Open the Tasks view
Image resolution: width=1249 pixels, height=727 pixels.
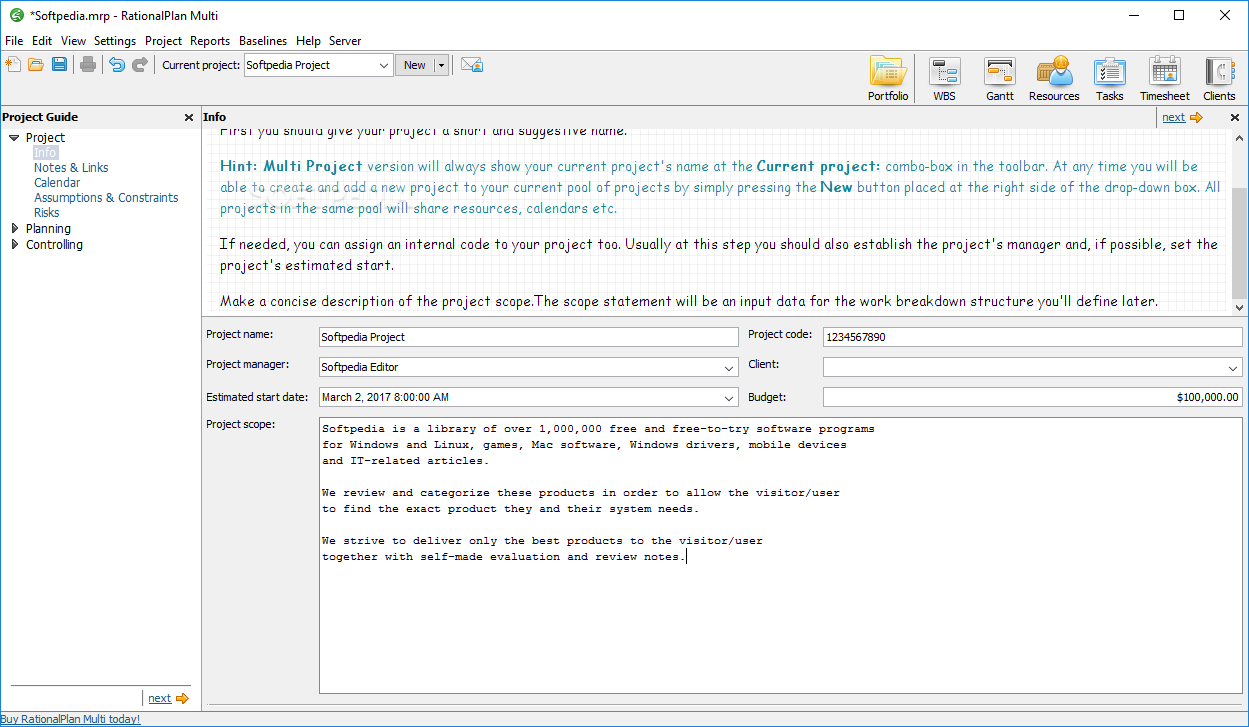tap(1110, 79)
